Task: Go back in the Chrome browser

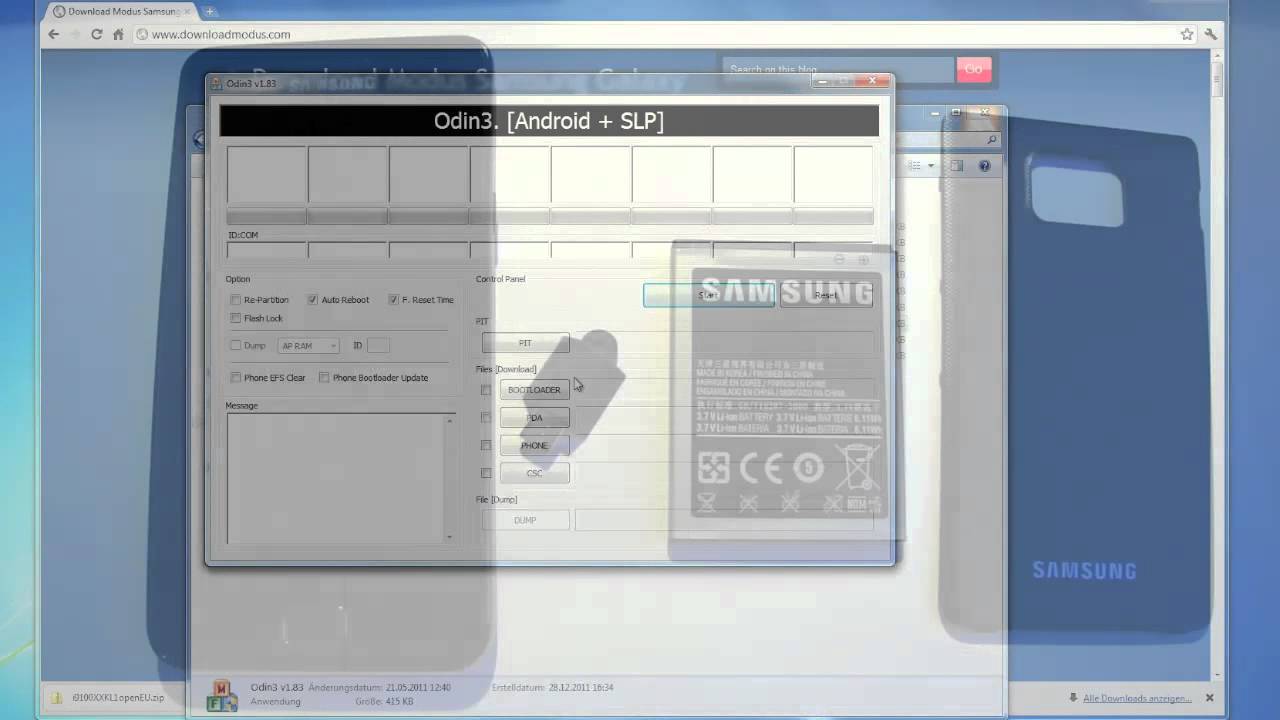Action: 53,34
